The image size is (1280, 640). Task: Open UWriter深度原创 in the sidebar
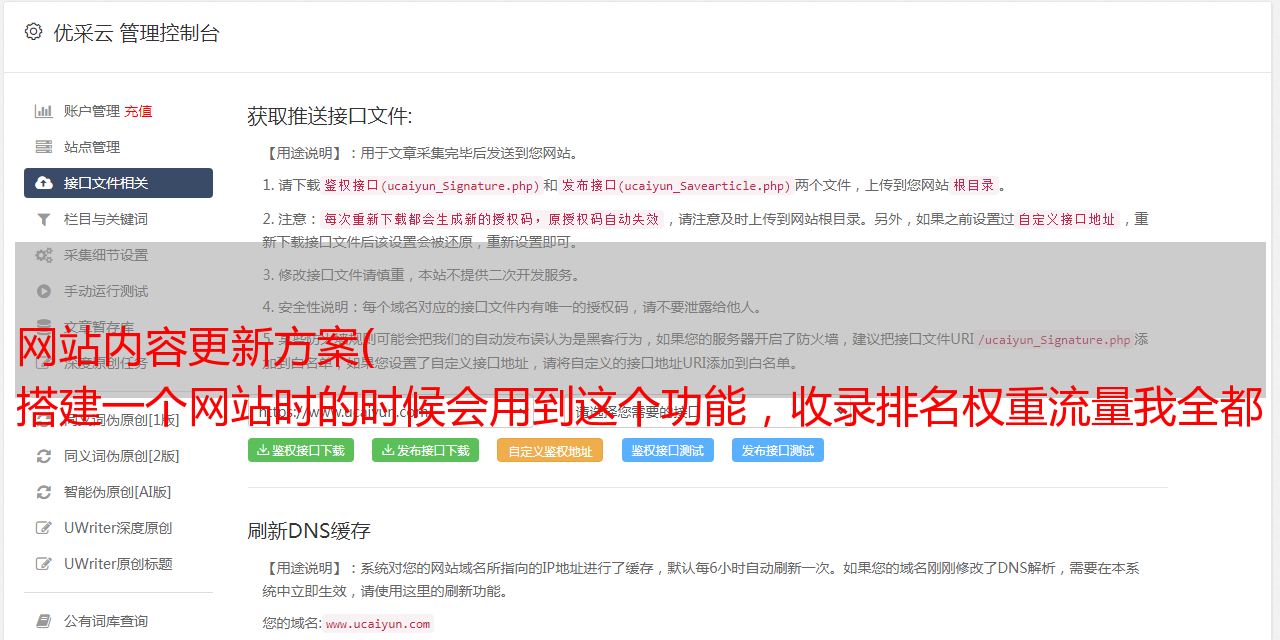(x=118, y=528)
